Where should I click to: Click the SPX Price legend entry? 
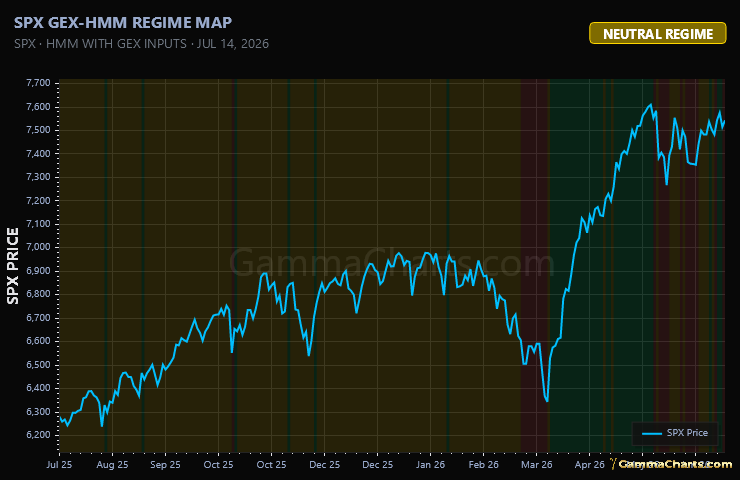(675, 433)
